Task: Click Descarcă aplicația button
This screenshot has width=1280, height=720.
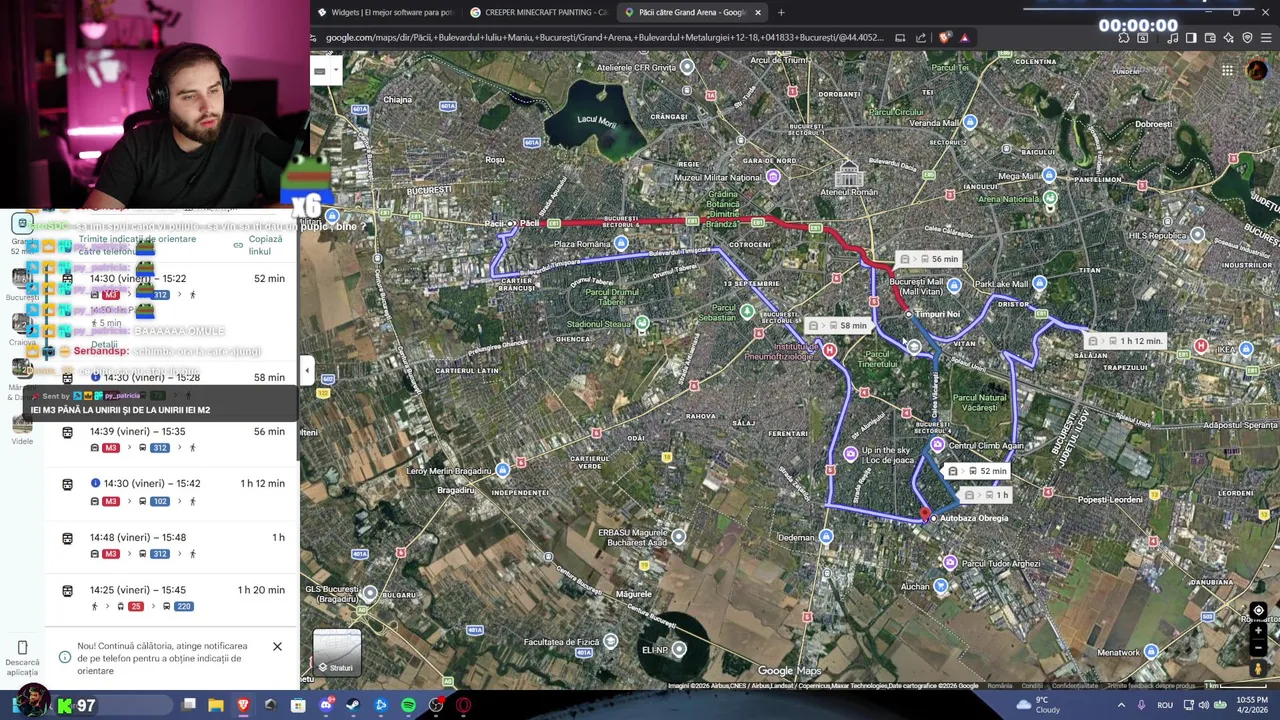Action: [x=22, y=657]
